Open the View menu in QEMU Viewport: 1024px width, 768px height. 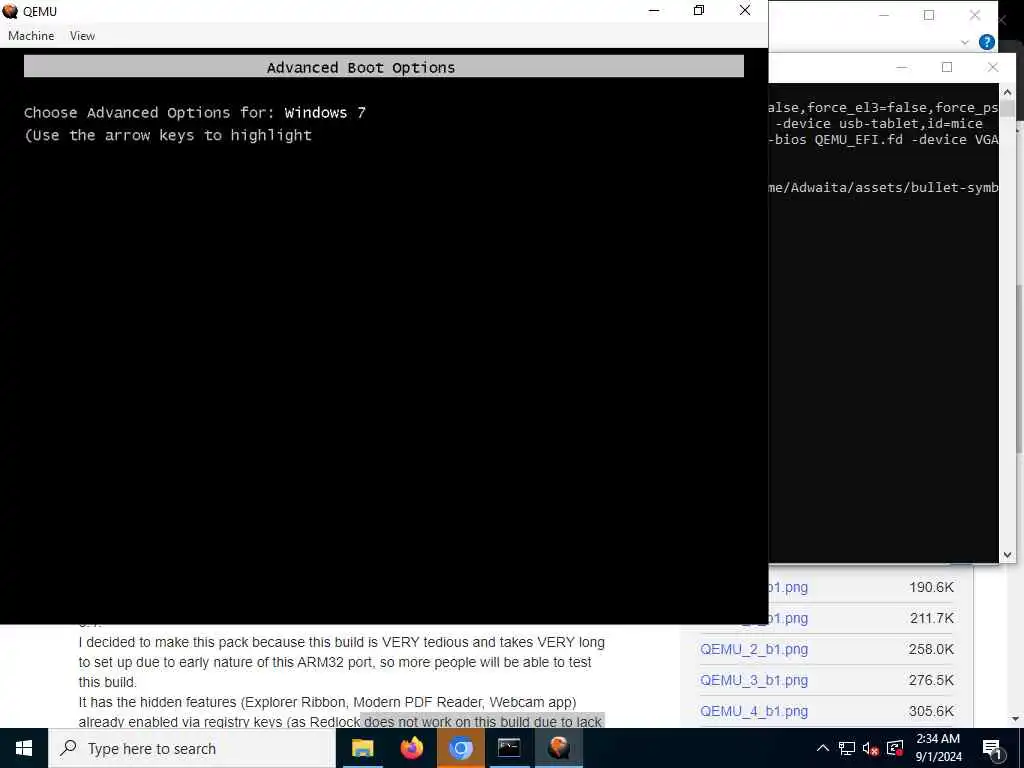[x=82, y=36]
